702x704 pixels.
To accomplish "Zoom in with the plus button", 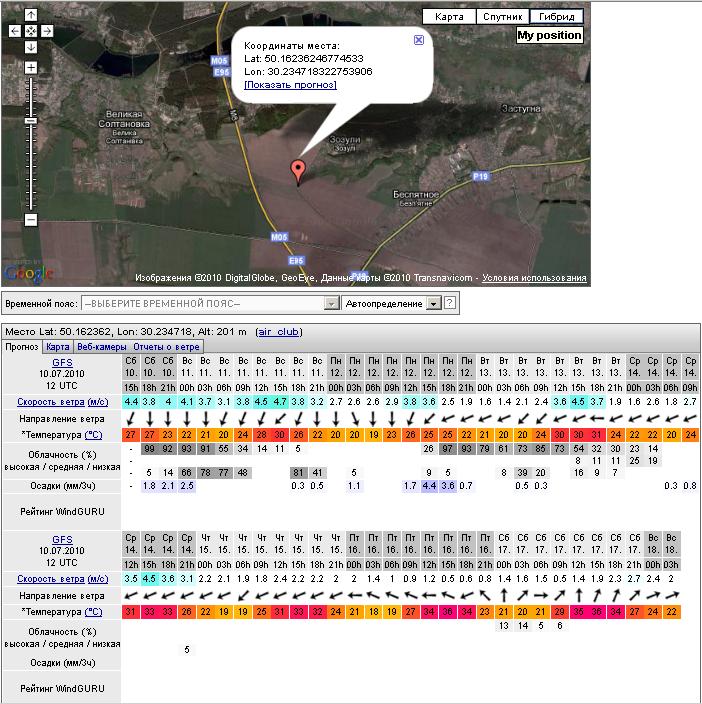I will [31, 67].
